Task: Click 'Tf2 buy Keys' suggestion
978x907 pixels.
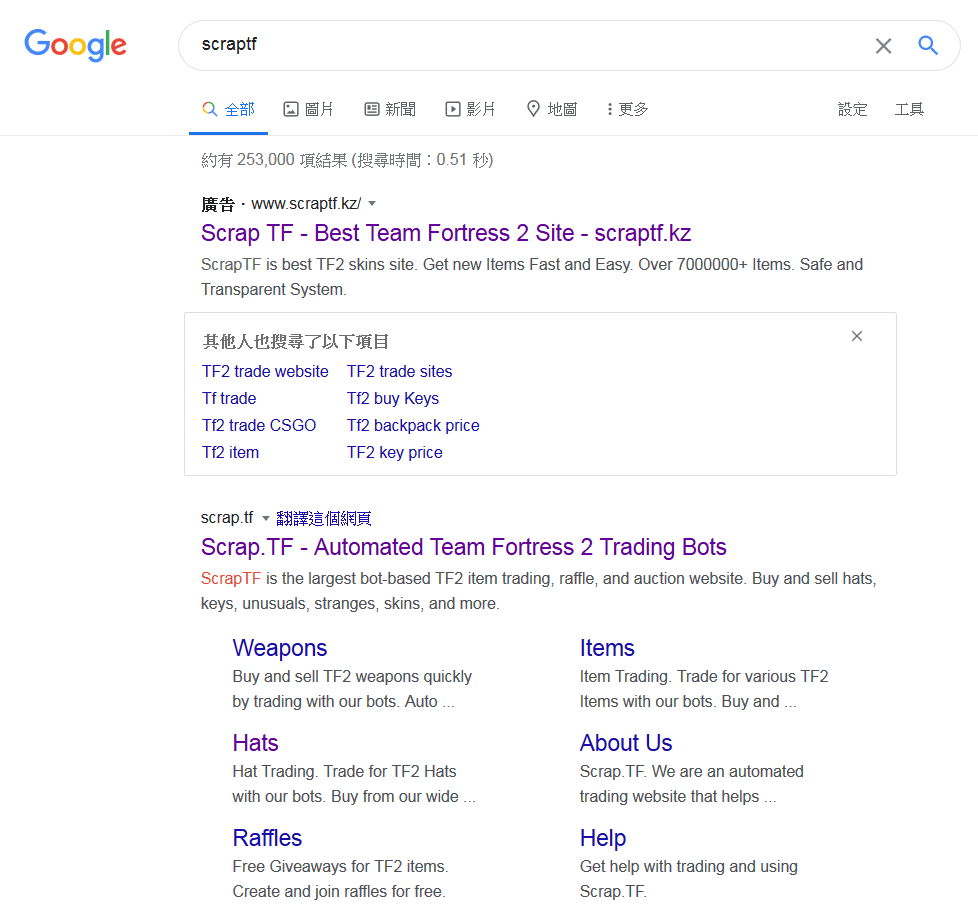Action: coord(393,398)
